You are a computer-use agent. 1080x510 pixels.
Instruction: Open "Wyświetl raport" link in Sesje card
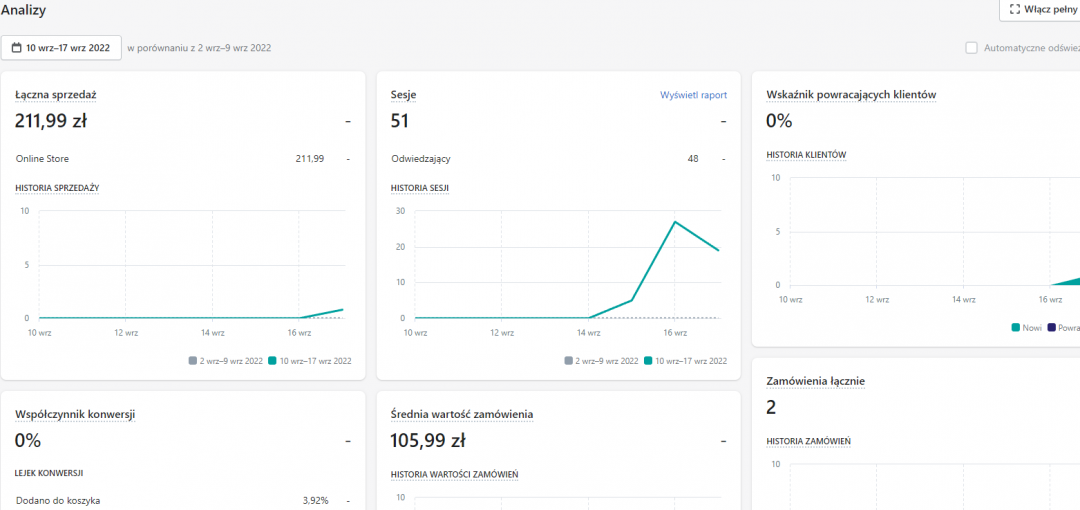pos(693,95)
